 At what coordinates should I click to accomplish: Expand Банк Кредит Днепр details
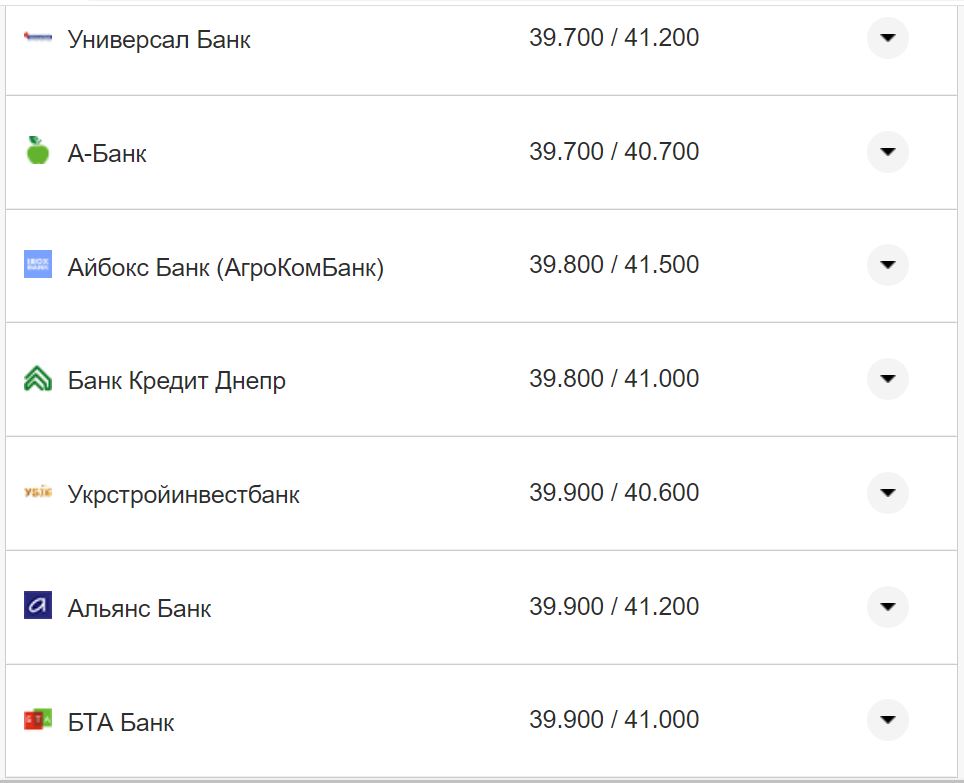tap(887, 379)
